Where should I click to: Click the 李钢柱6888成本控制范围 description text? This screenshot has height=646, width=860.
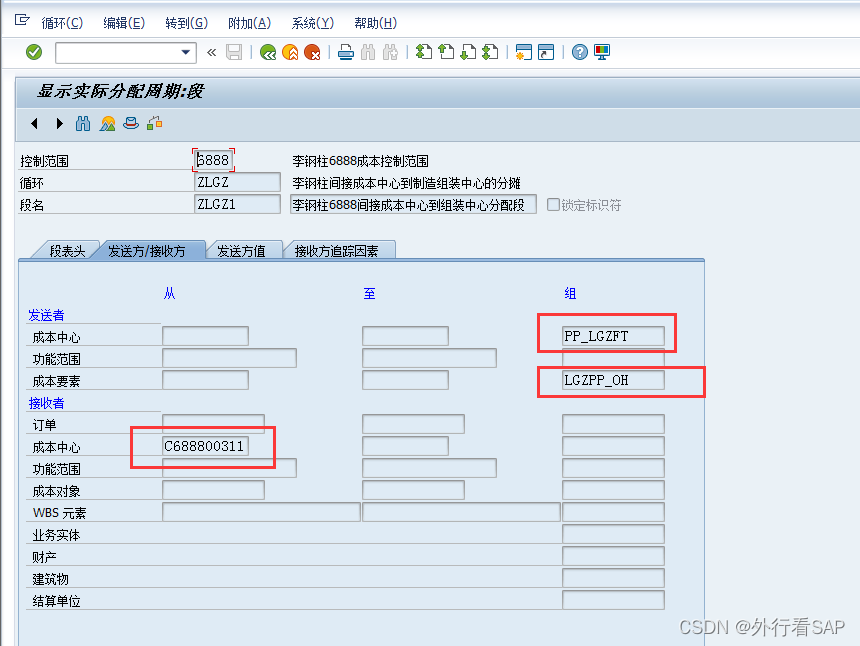[360, 161]
